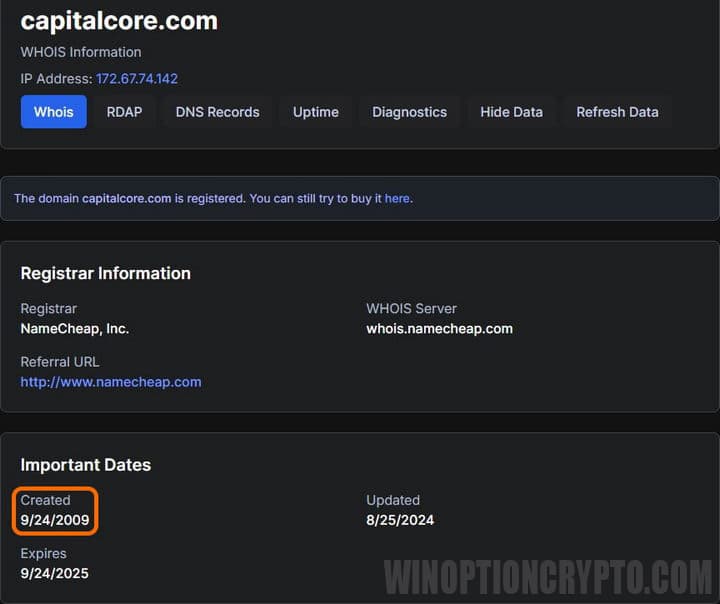This screenshot has height=604, width=720.
Task: Click the WHOIS Information subtitle
Action: coord(81,52)
